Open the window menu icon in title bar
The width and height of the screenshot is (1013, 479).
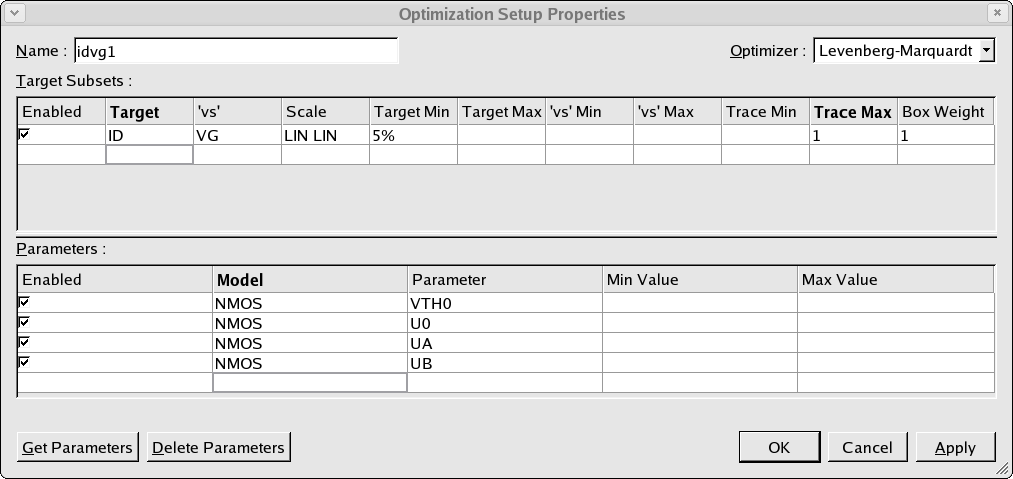tap(16, 13)
